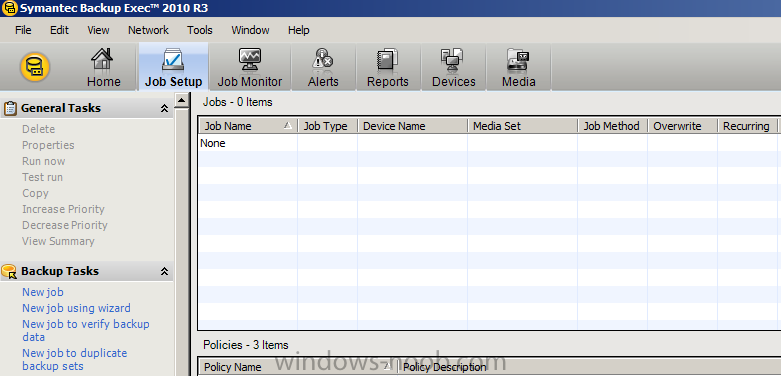Click the General Tasks section header
The width and height of the screenshot is (781, 376).
87,108
